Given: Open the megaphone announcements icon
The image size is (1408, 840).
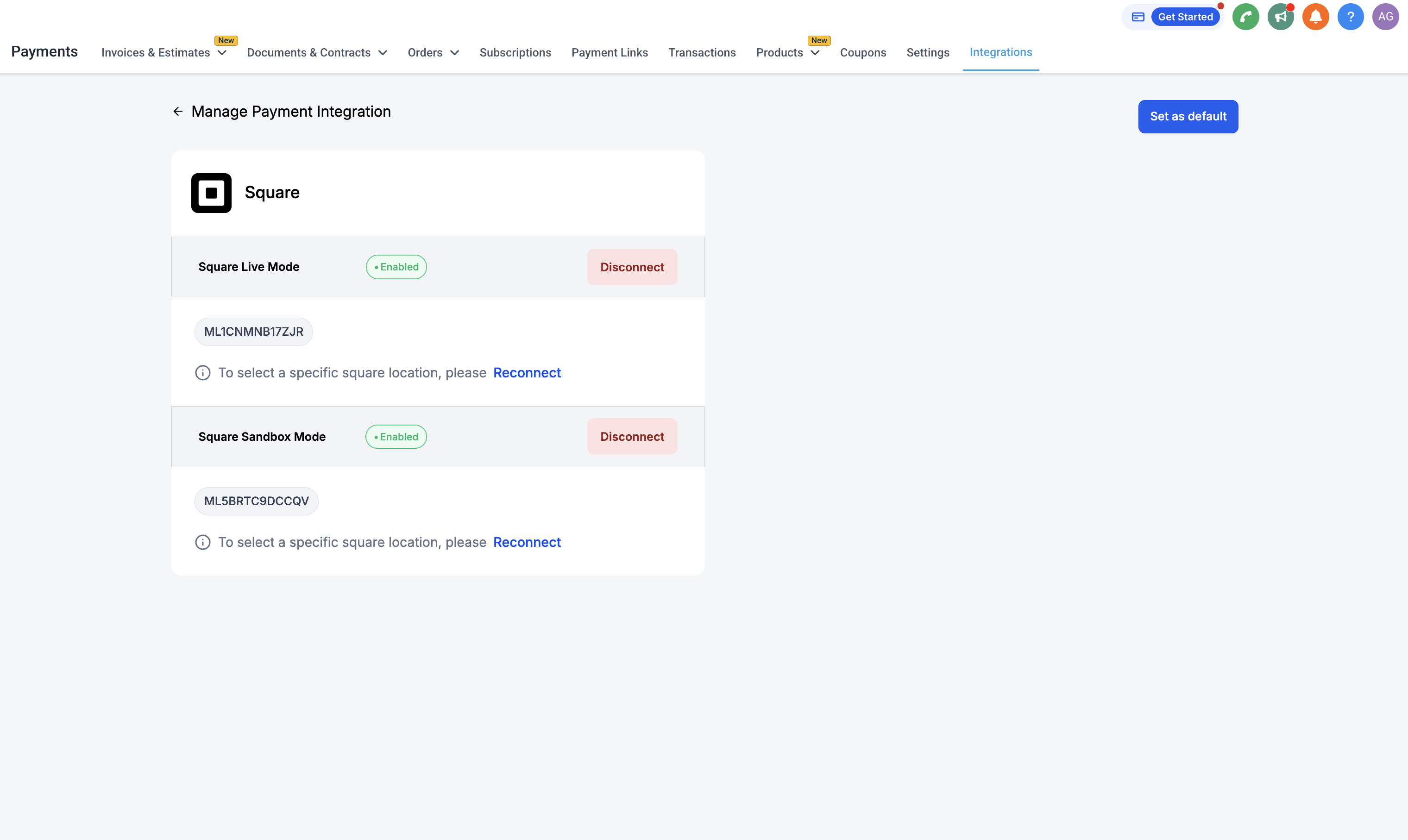Looking at the screenshot, I should pos(1280,17).
